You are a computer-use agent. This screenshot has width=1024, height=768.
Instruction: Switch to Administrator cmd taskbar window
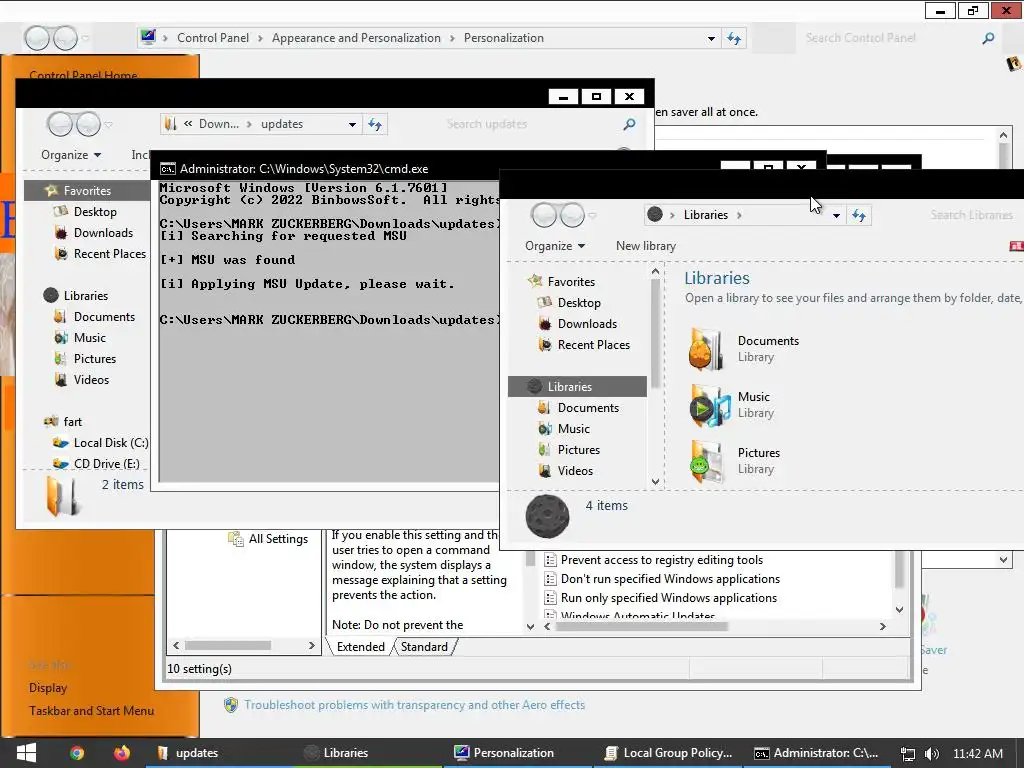click(816, 753)
